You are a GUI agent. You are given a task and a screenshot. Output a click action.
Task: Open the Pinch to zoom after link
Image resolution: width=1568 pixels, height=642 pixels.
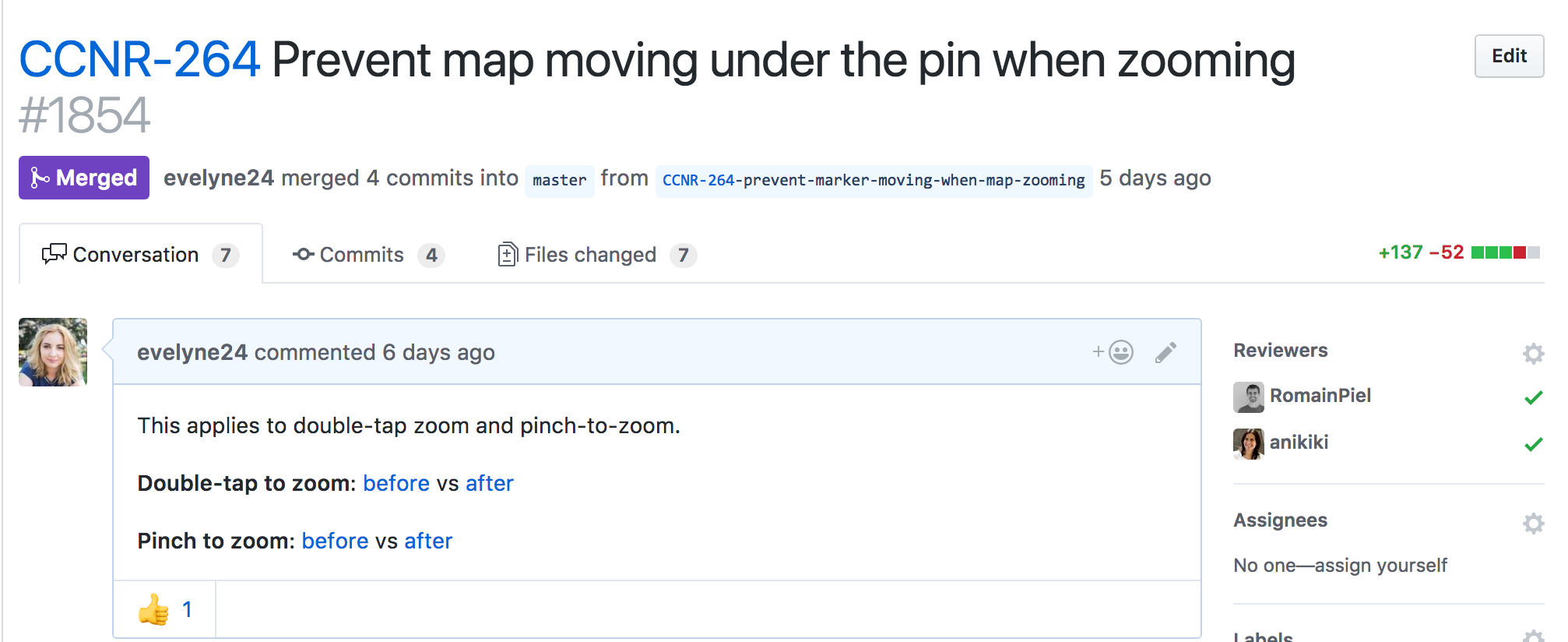tap(428, 541)
